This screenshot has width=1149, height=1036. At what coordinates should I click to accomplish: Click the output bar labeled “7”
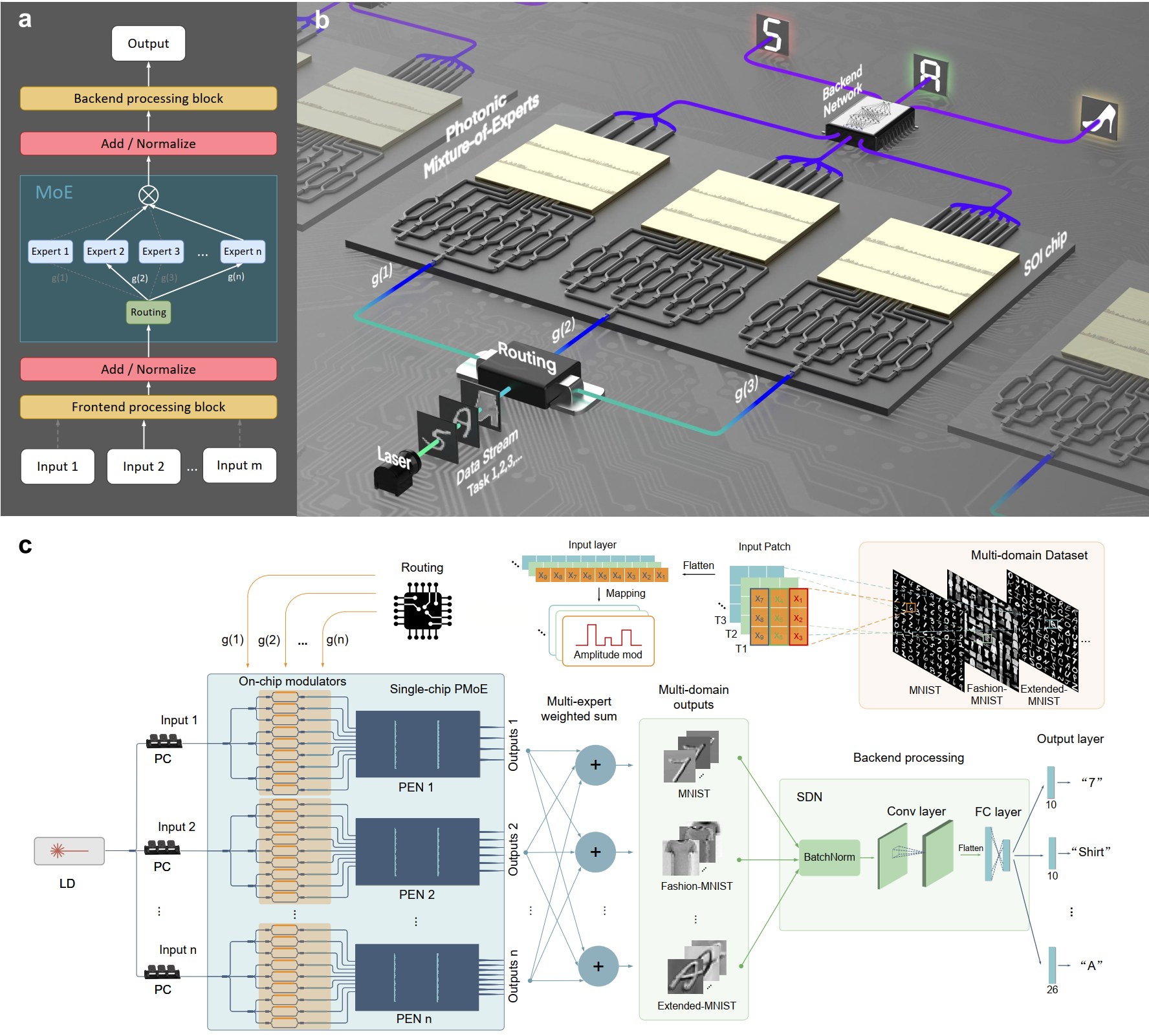coord(1051,782)
